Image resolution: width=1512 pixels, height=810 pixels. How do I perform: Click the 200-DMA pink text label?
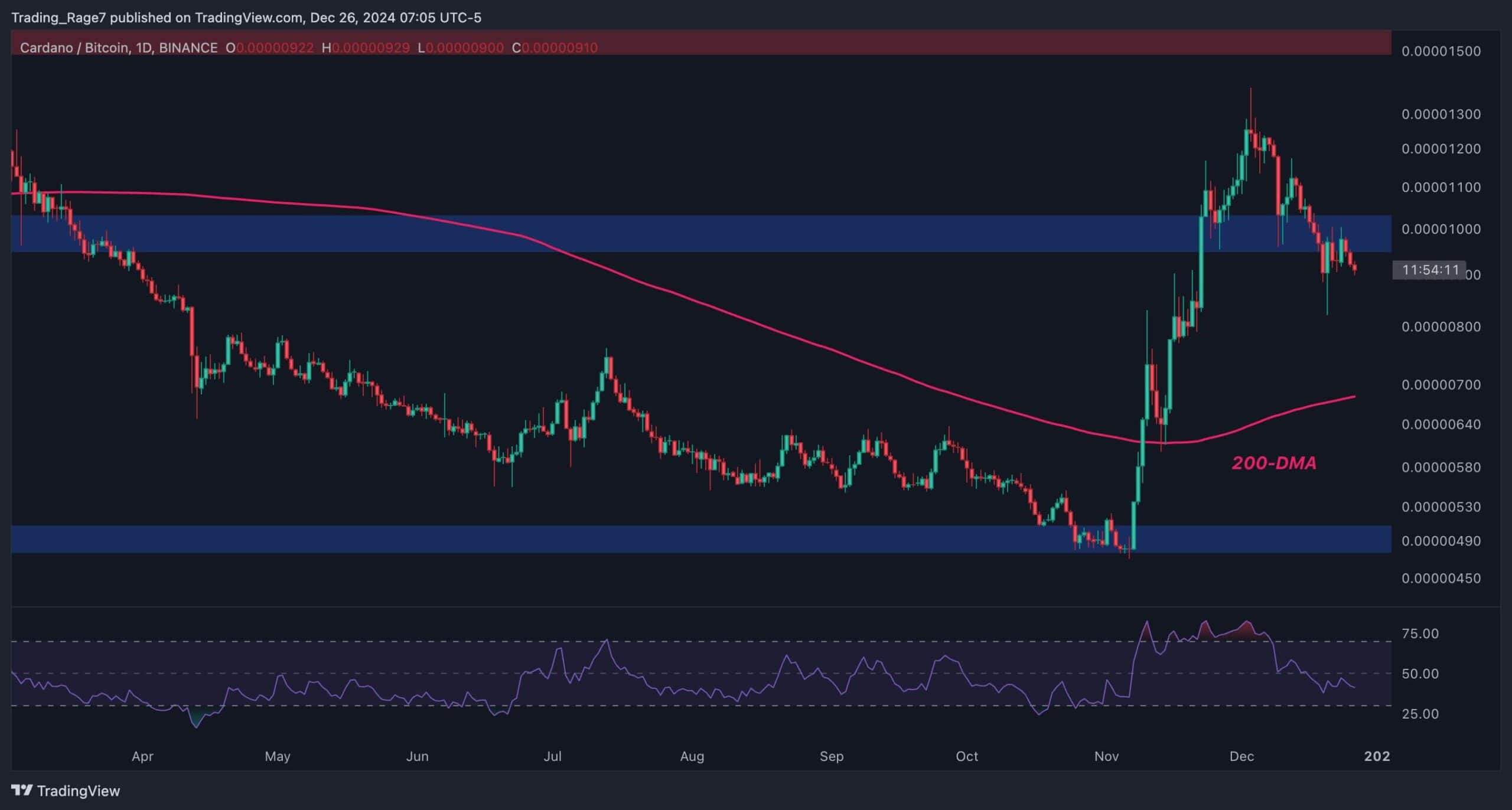pyautogui.click(x=1274, y=463)
